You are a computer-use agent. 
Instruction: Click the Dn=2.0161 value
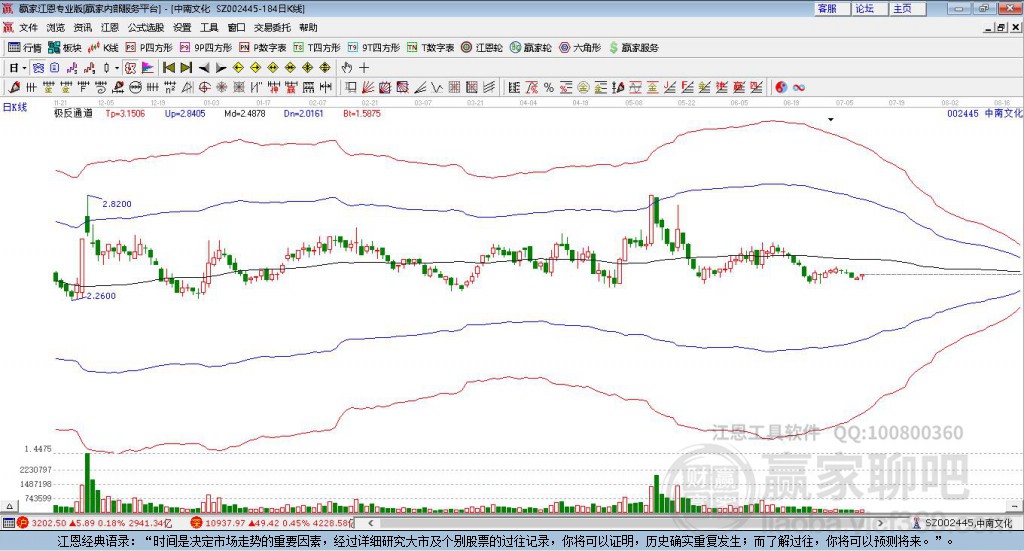click(304, 114)
